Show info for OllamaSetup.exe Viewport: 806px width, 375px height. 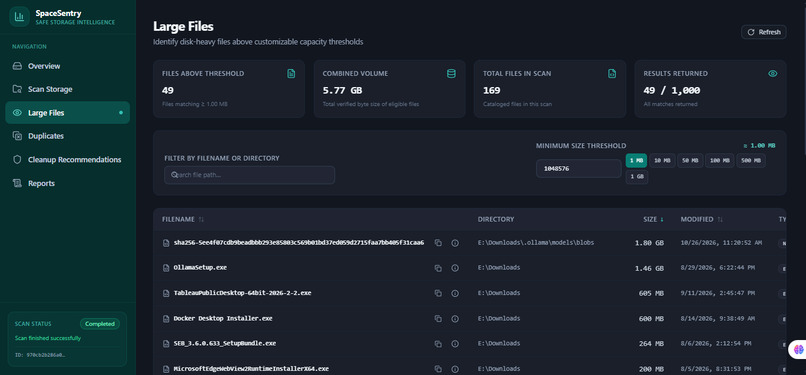(455, 268)
